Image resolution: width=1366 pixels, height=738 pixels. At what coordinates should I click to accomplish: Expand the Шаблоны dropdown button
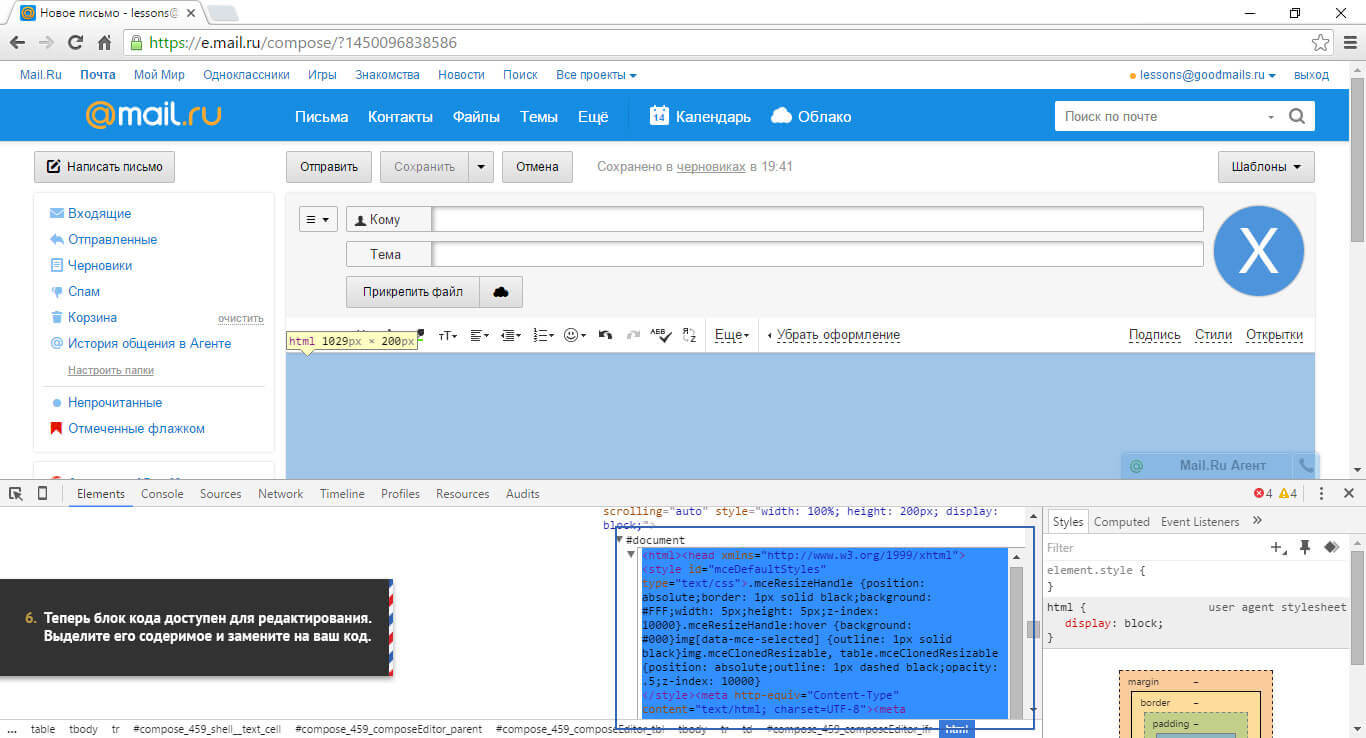[1265, 167]
